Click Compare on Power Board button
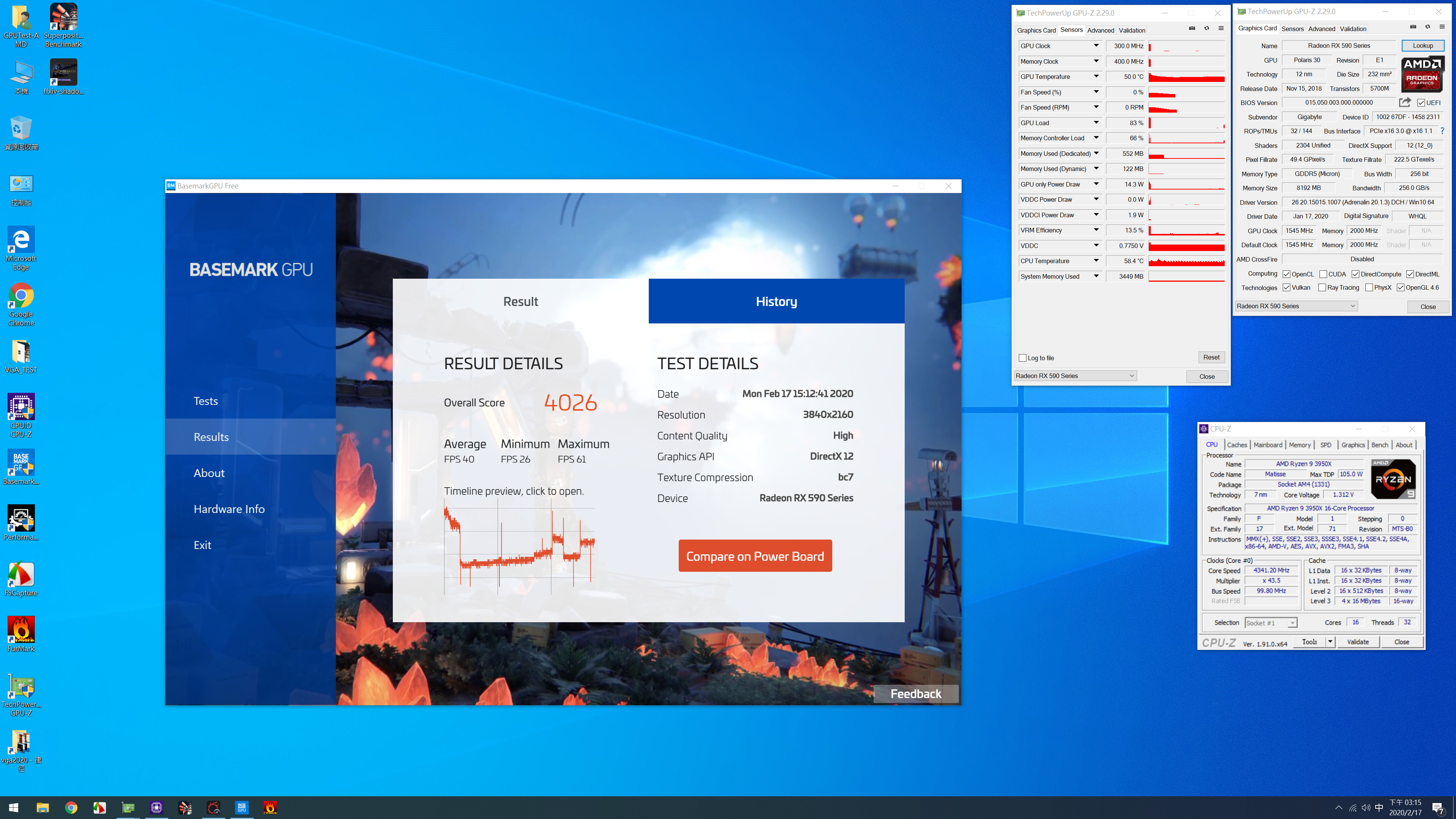The width and height of the screenshot is (1456, 819). [x=755, y=556]
